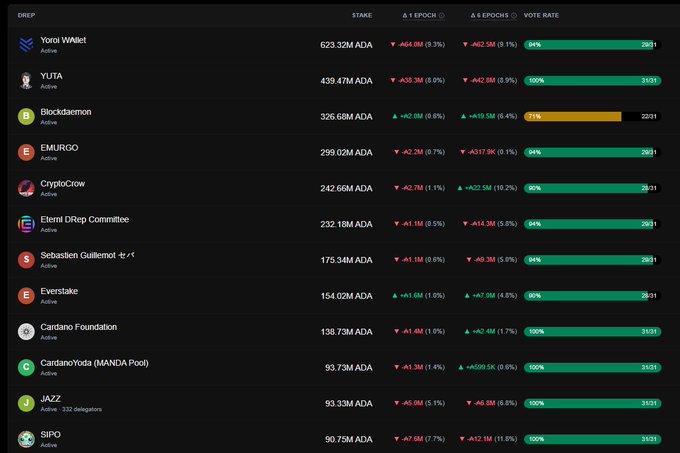Click the JAZZ avatar icon
Image resolution: width=680 pixels, height=453 pixels.
click(x=26, y=403)
